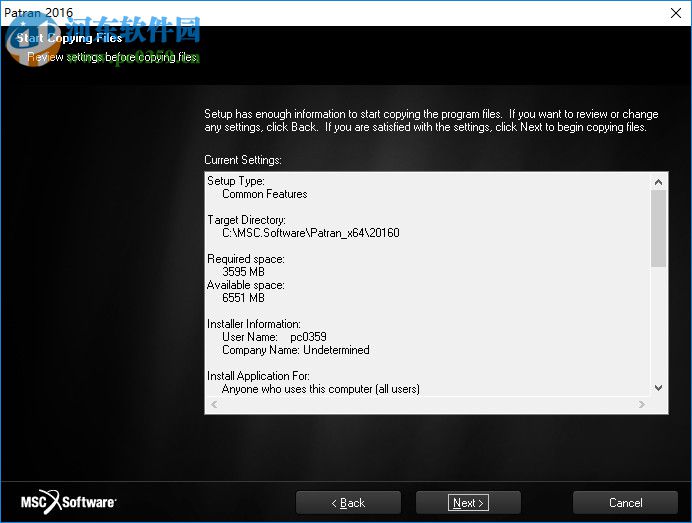Screen dimensions: 692x523
Task: Click the 'Install Application For:' heading
Action: click(x=258, y=376)
